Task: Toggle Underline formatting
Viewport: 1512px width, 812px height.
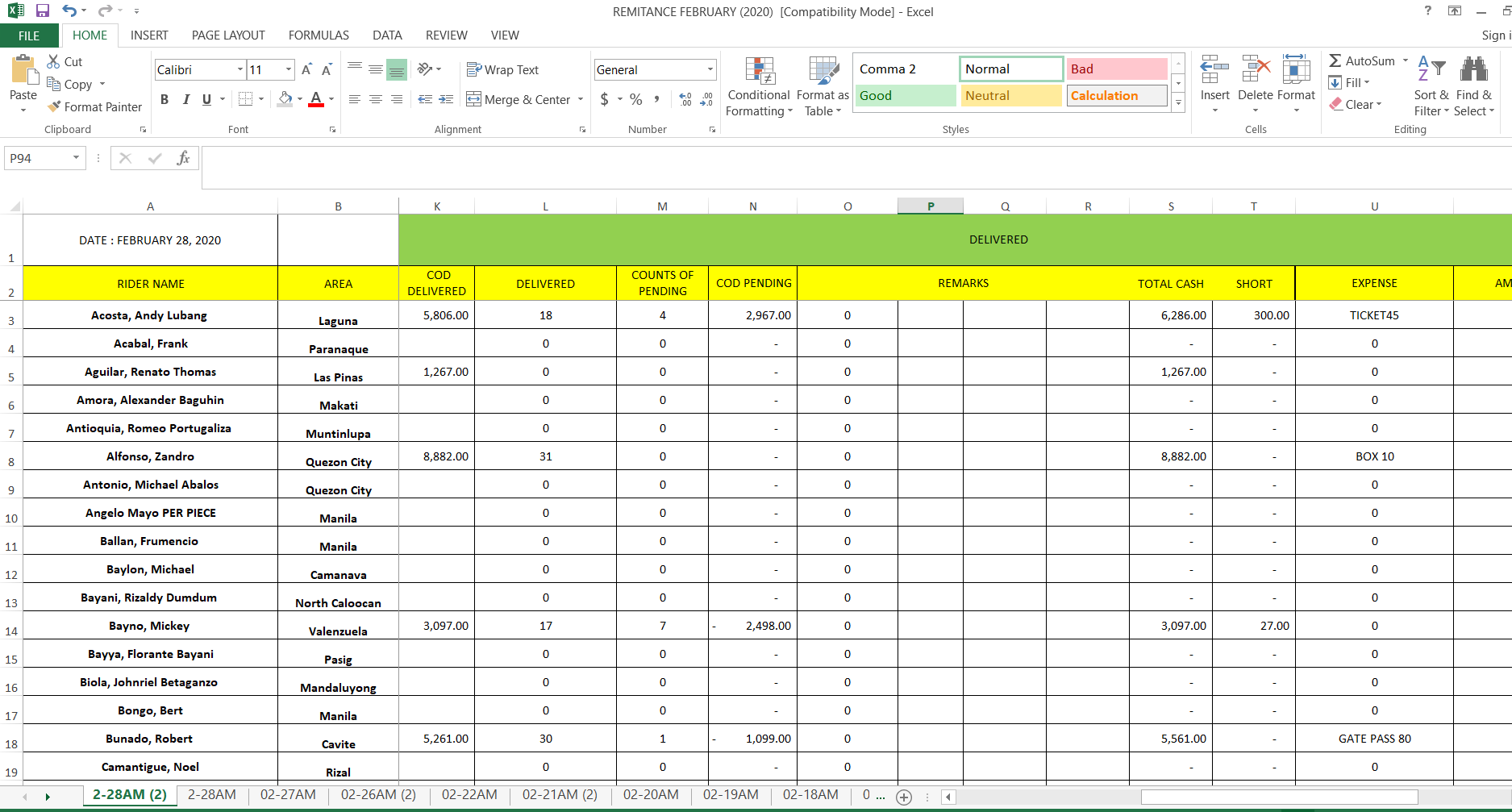Action: [x=207, y=99]
